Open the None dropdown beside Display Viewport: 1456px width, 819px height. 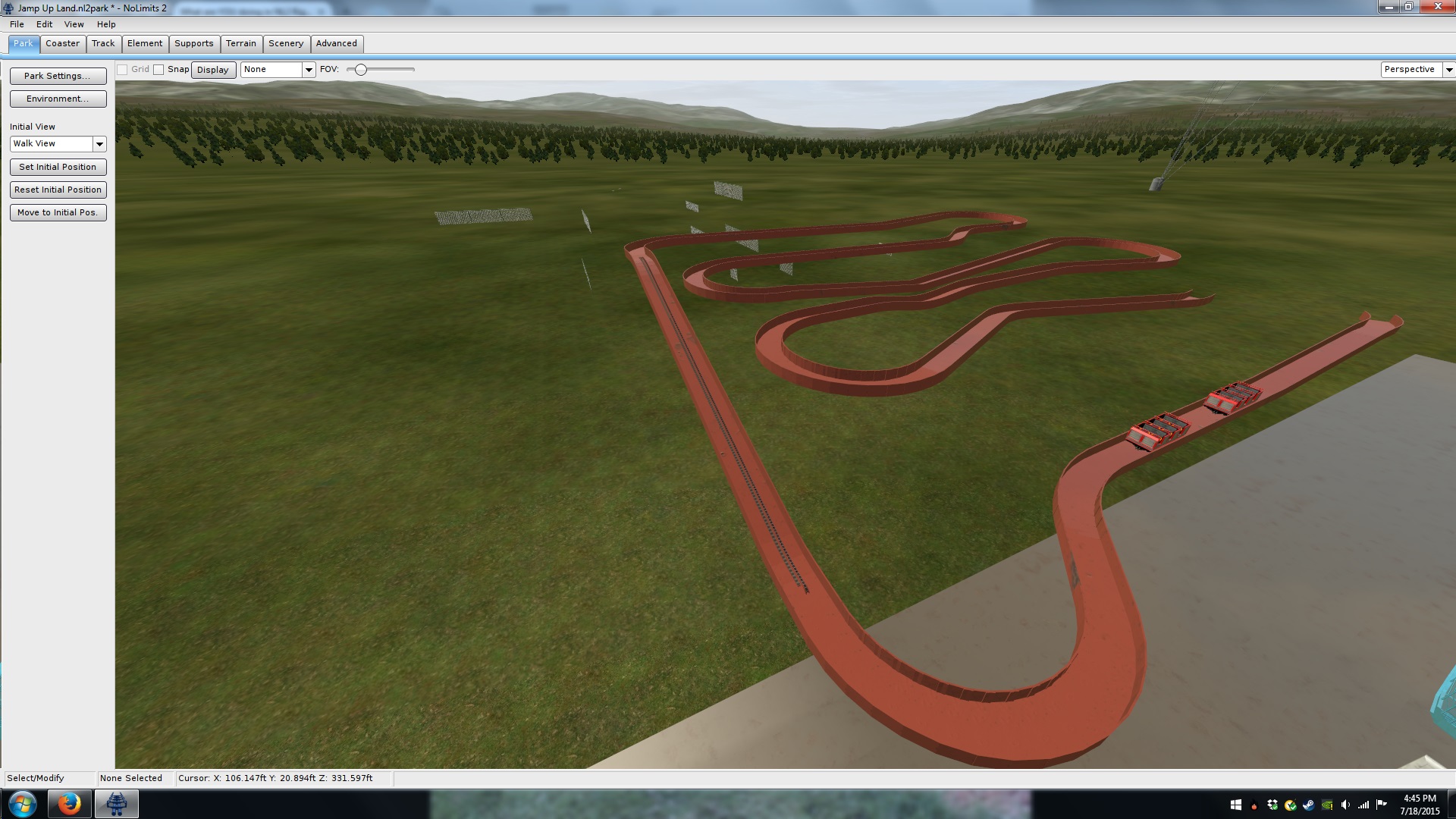308,70
